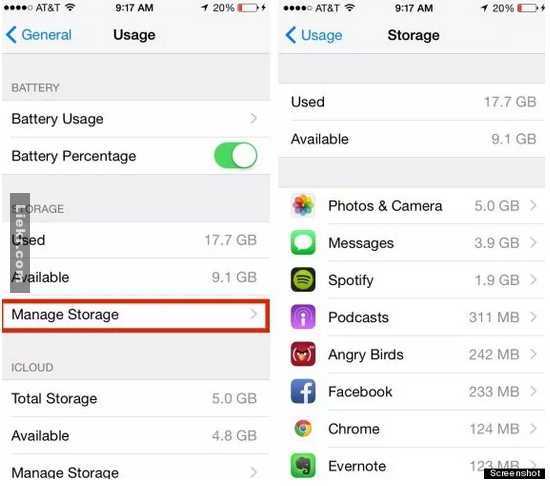Select the Podcasts 311 MB entry
Image resolution: width=550 pixels, height=486 pixels.
(412, 317)
